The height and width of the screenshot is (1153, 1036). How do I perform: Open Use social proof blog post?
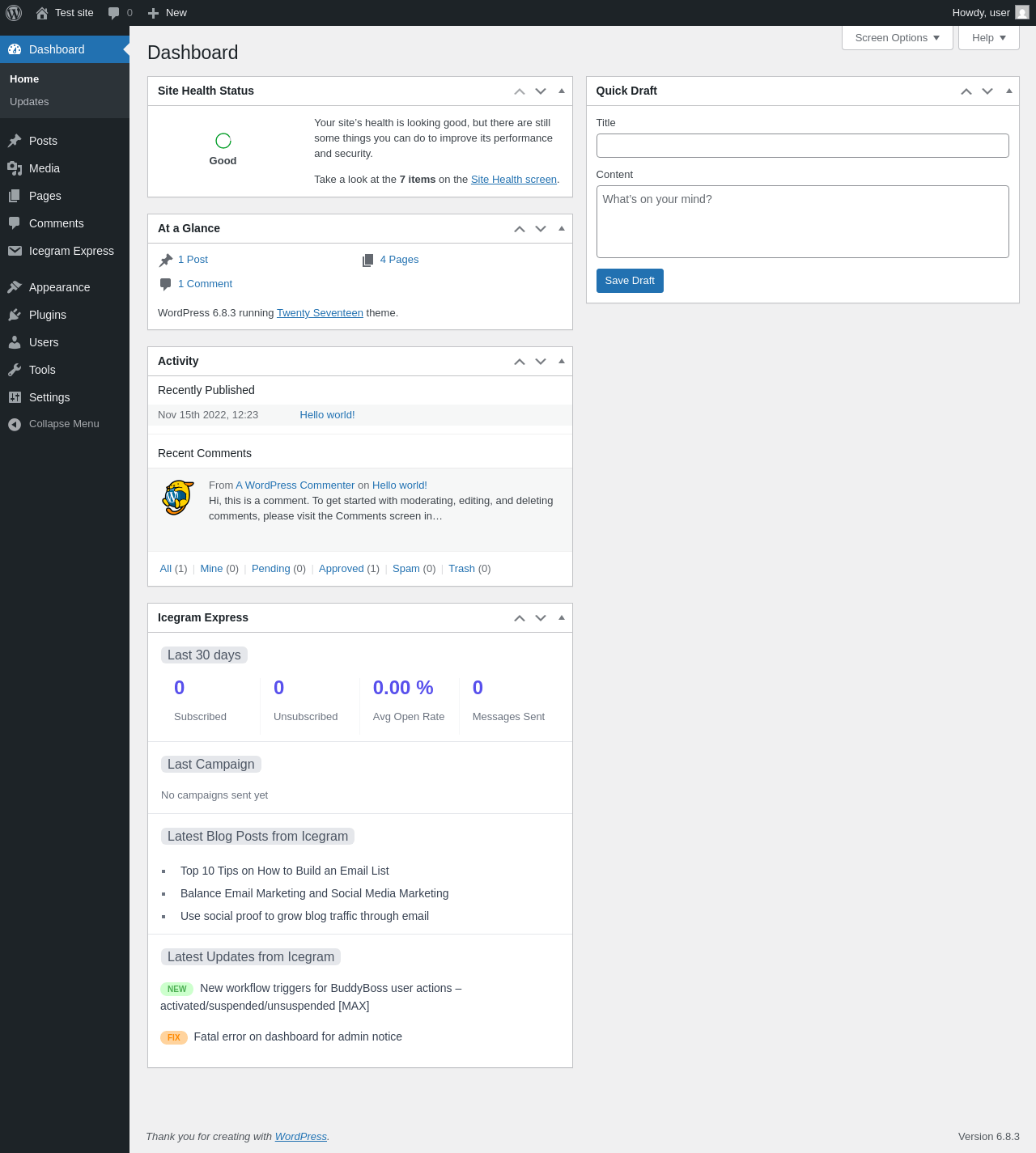[x=304, y=916]
